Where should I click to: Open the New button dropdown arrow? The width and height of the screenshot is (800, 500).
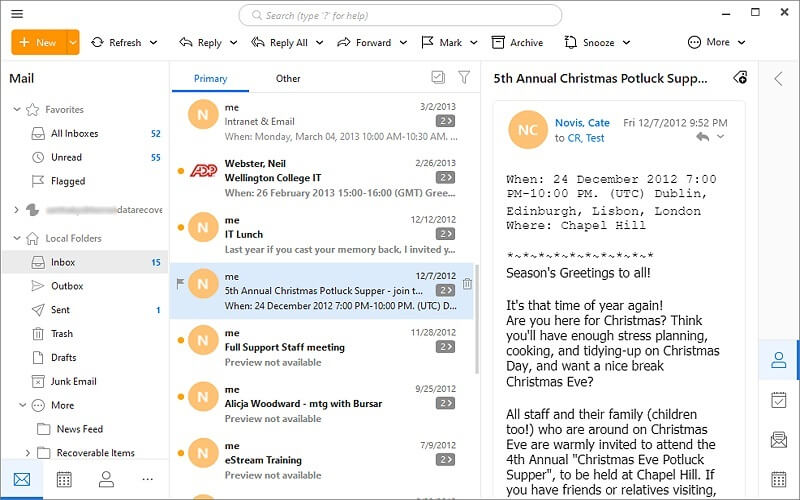73,42
